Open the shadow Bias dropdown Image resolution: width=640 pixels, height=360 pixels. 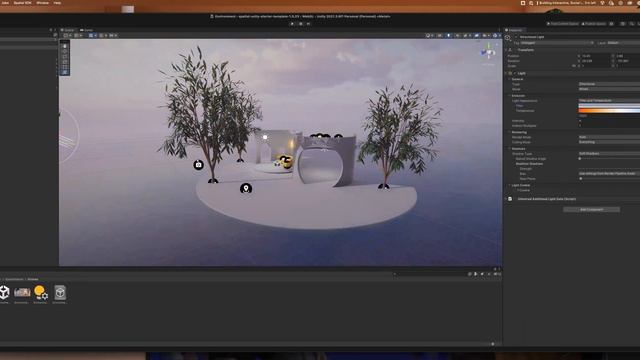click(x=609, y=173)
